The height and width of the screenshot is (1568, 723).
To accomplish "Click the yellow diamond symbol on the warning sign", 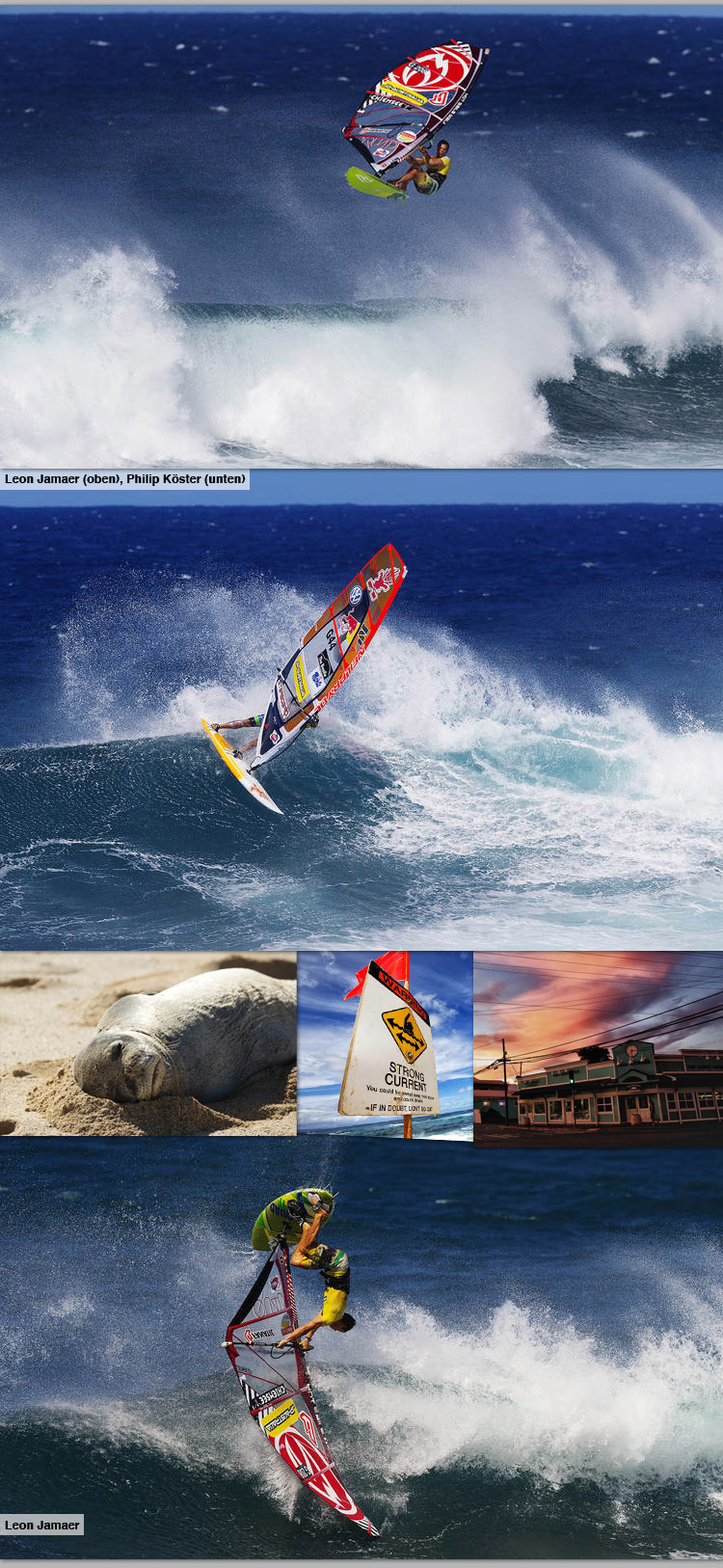I will pyautogui.click(x=404, y=1032).
